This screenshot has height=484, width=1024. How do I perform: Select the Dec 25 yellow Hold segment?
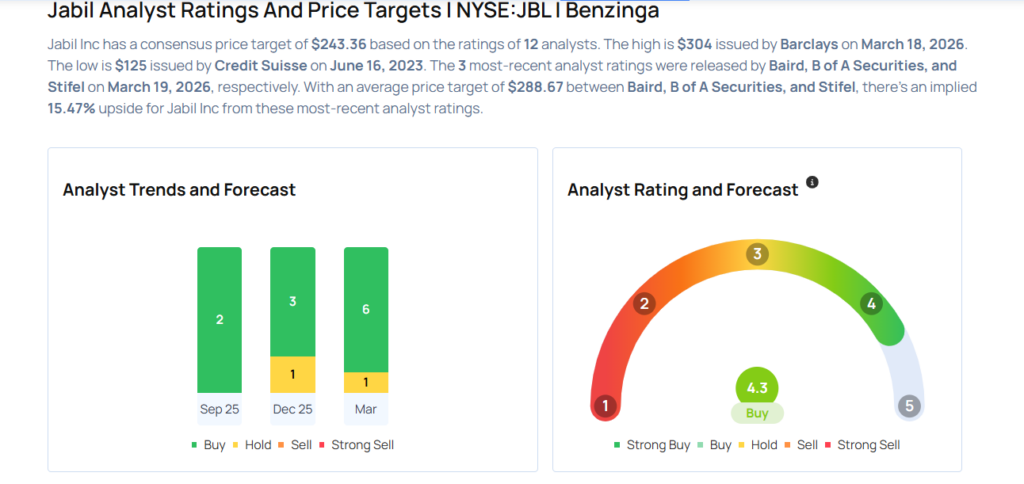(x=292, y=374)
